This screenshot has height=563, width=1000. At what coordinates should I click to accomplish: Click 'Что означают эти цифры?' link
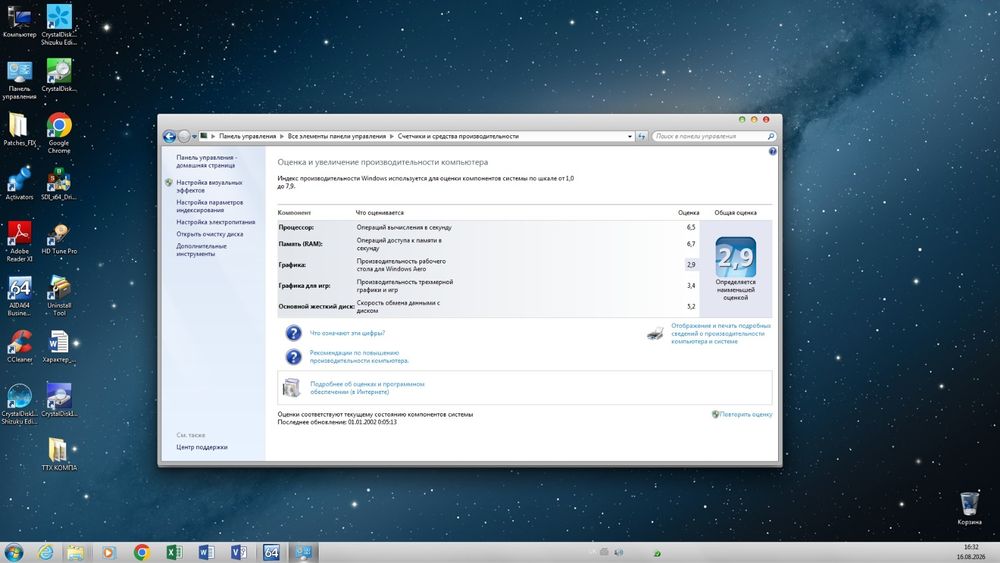pos(347,333)
